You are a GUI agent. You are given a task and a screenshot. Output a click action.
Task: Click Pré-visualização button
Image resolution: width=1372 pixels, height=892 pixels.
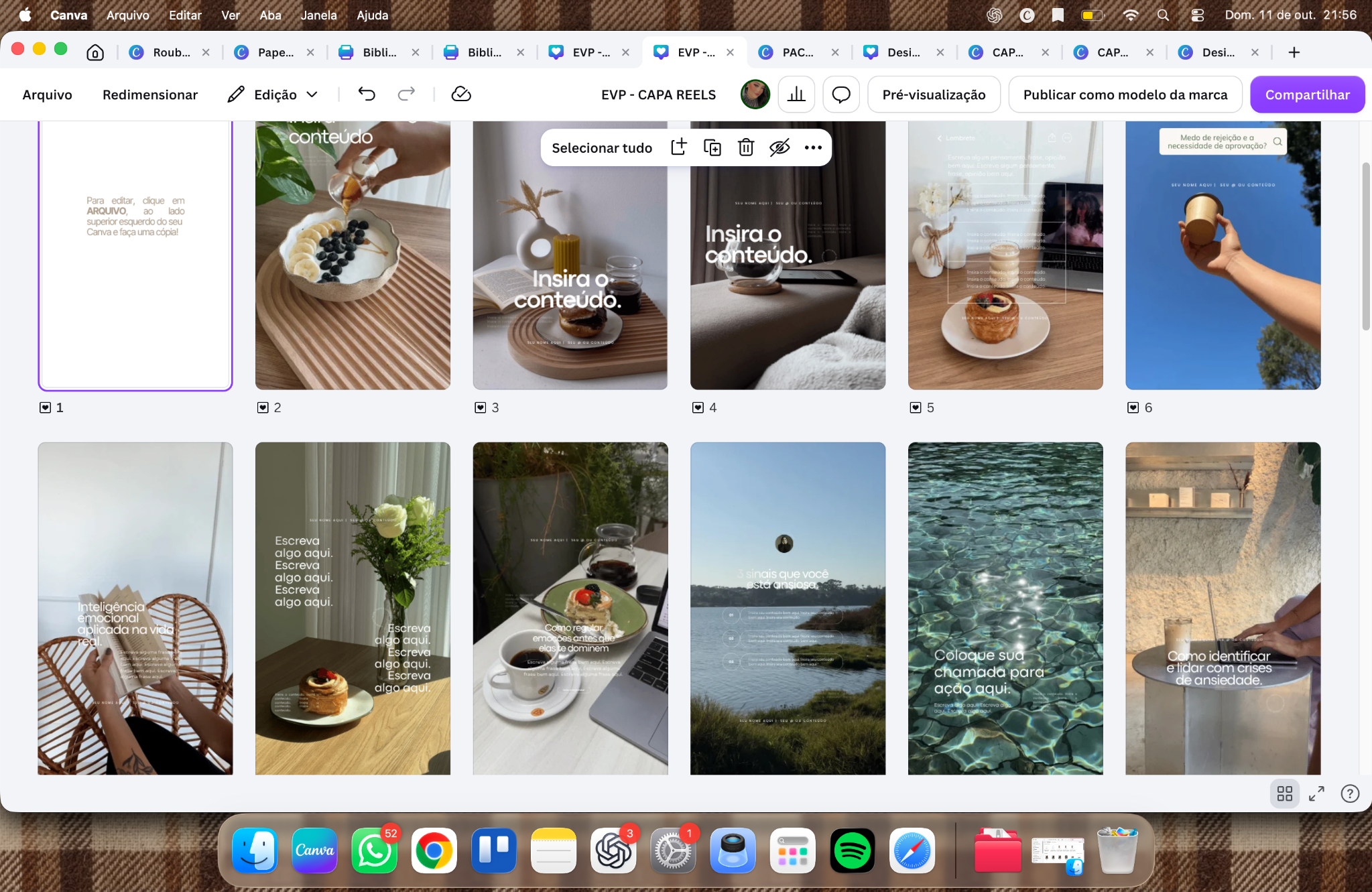click(x=934, y=94)
